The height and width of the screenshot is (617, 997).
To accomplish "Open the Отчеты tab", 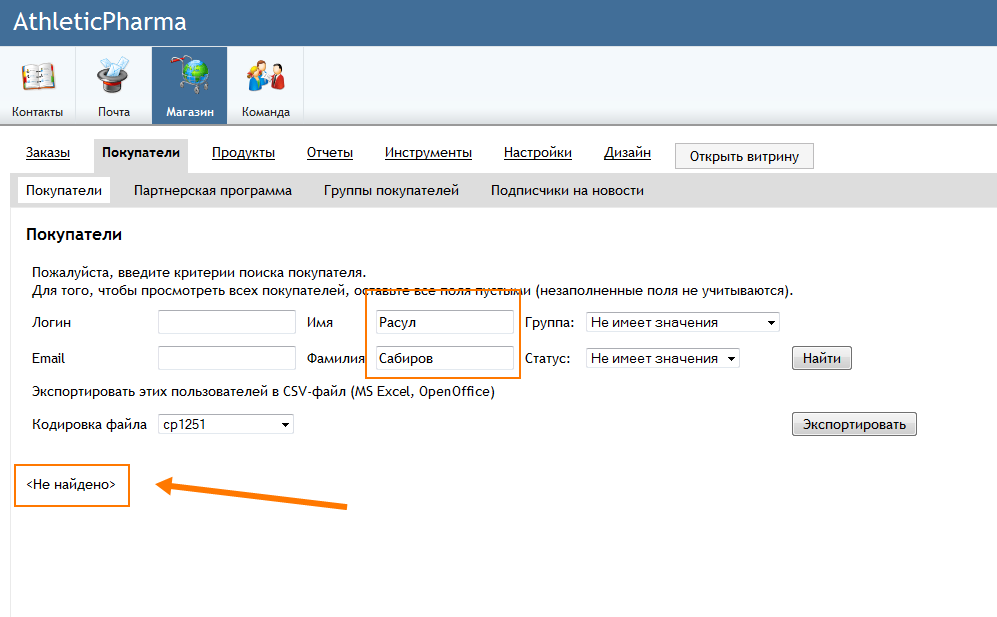I will point(329,153).
